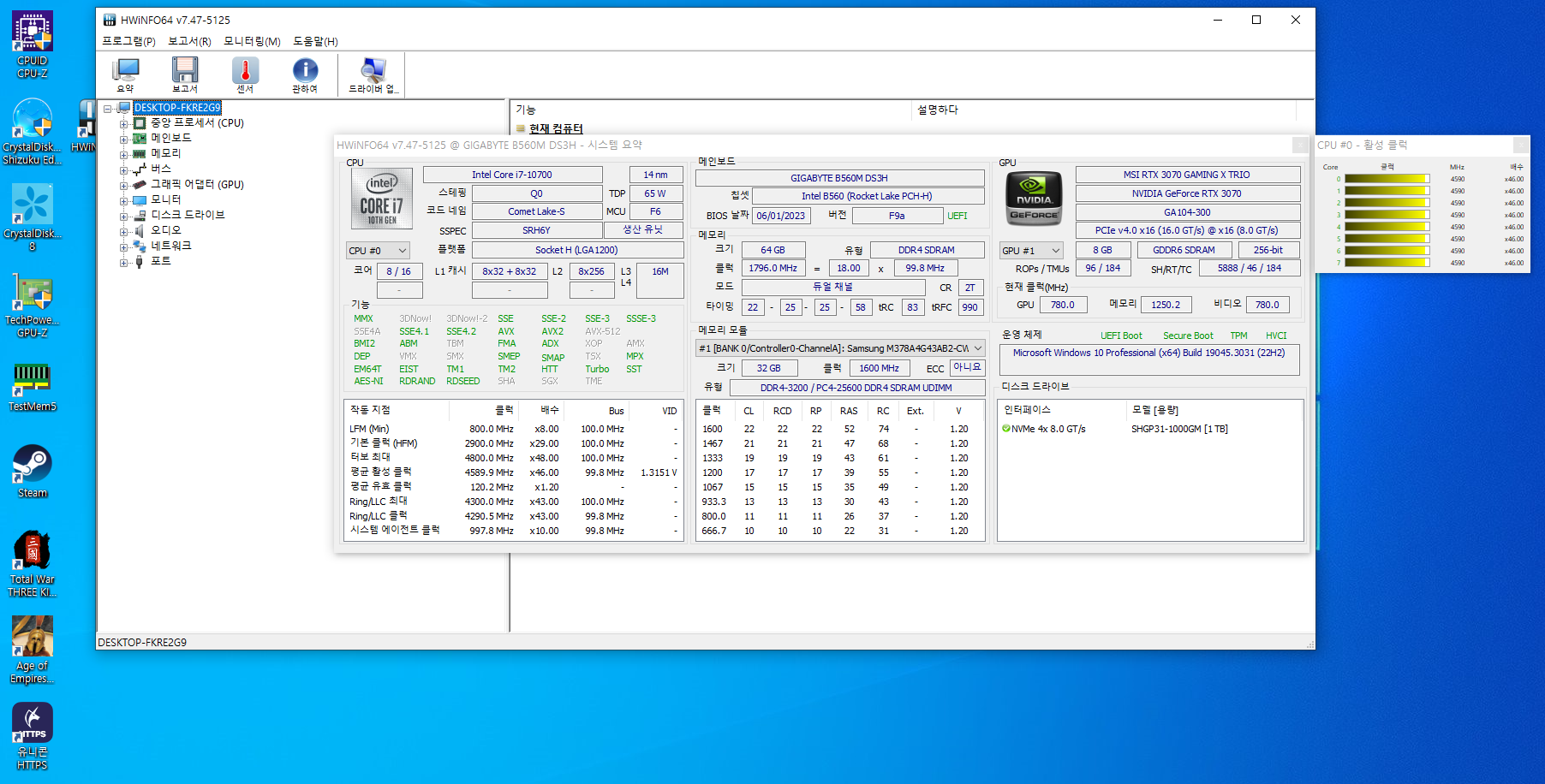Click the 버스 tree icon
Viewport: 1545px width, 784px height.
140,169
